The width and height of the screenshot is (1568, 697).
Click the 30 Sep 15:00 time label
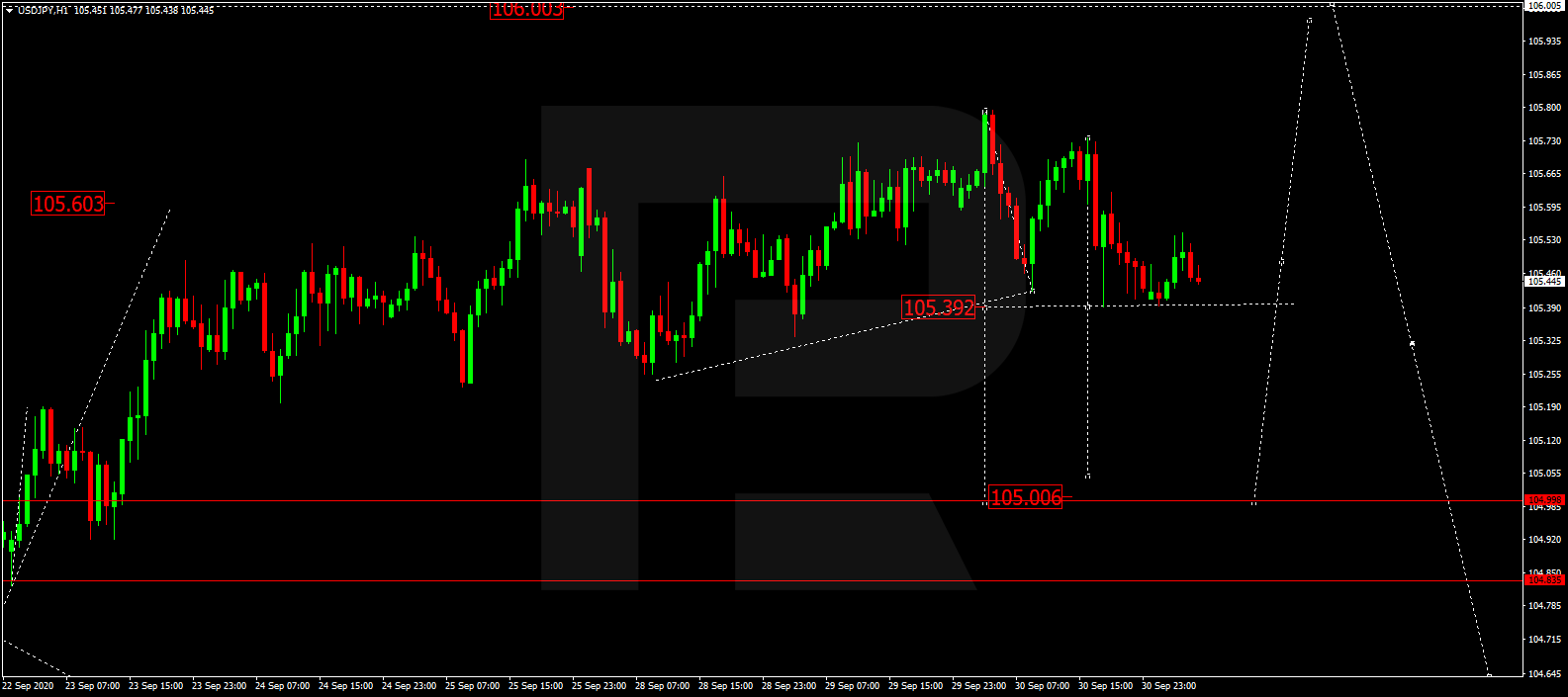[1105, 686]
